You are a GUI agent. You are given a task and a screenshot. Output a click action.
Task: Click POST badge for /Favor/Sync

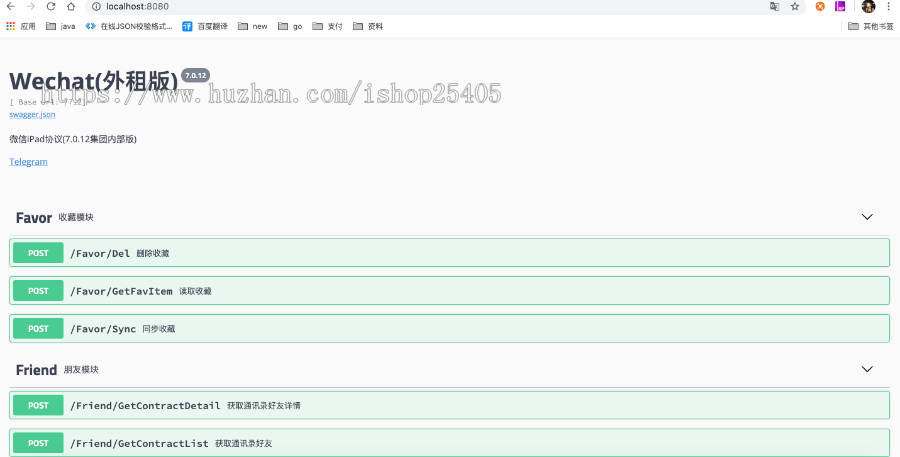click(x=38, y=329)
